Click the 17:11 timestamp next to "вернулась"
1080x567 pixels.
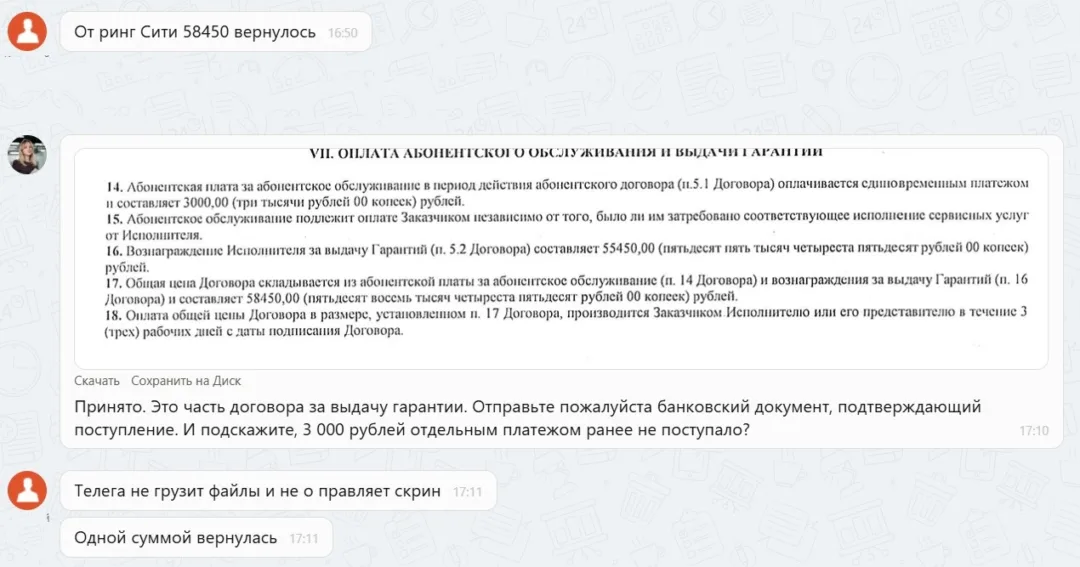click(x=303, y=539)
